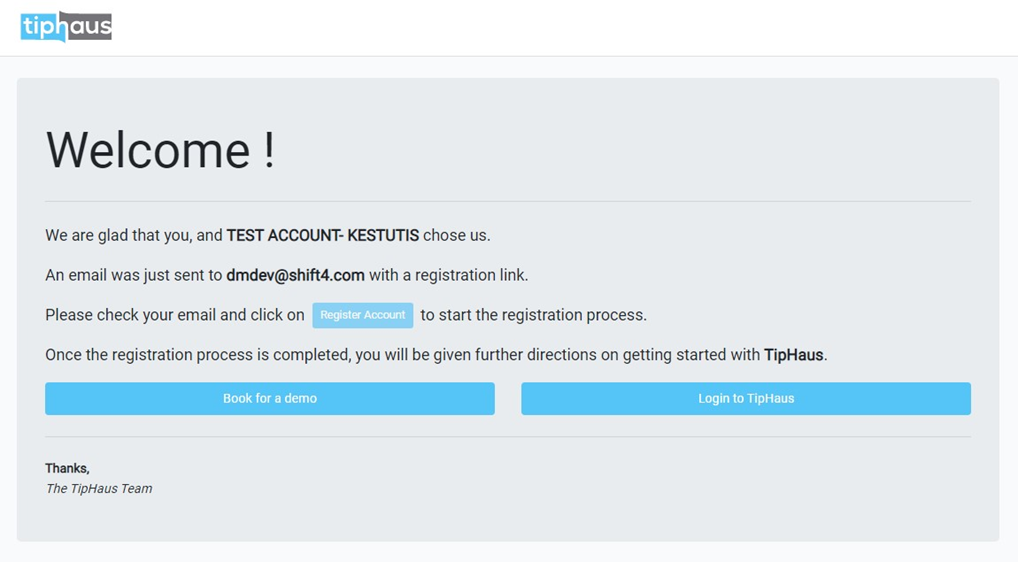This screenshot has height=562, width=1018.
Task: Click "to start the registration process." text
Action: [x=533, y=315]
